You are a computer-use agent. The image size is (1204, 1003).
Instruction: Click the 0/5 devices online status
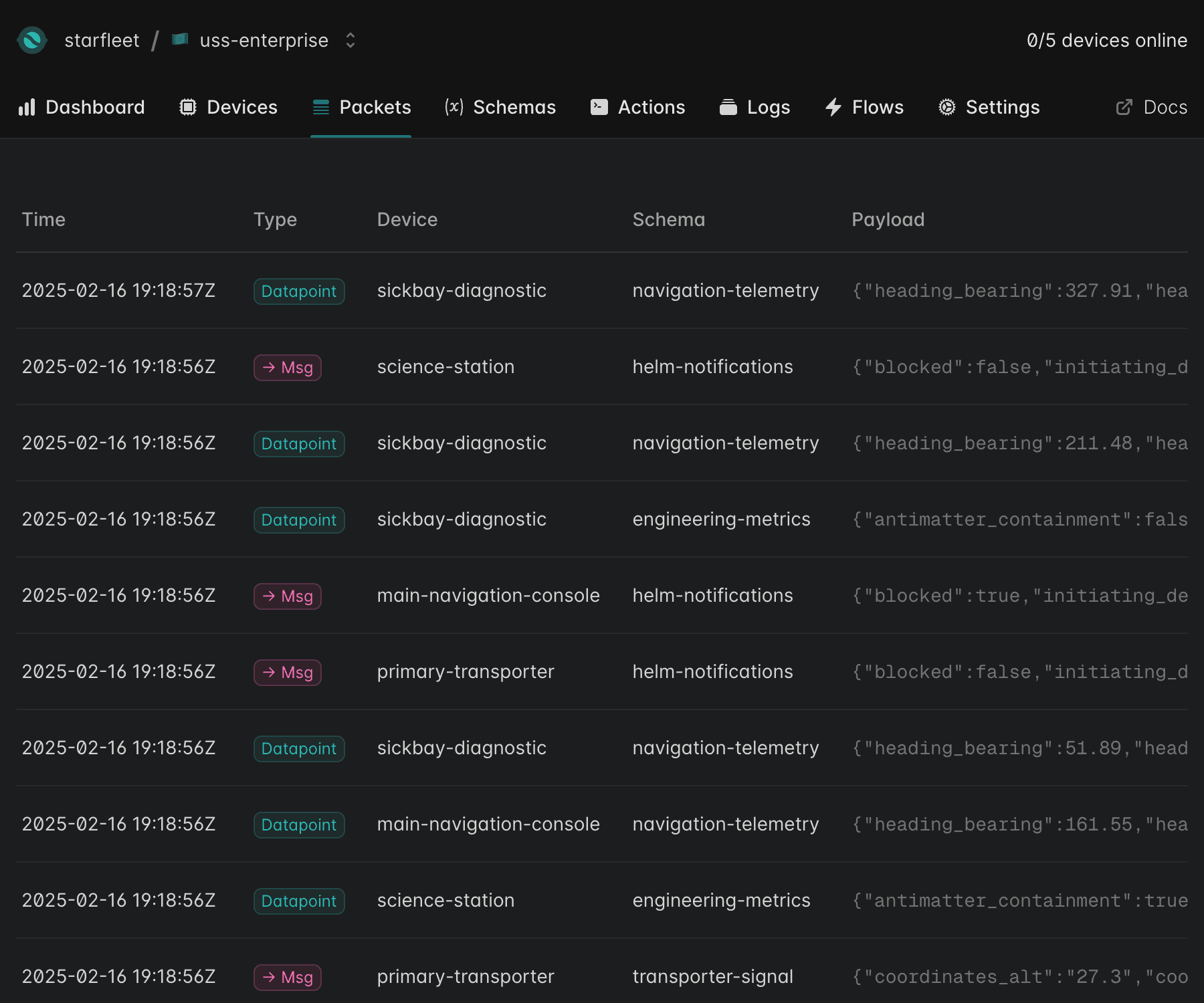coord(1106,40)
